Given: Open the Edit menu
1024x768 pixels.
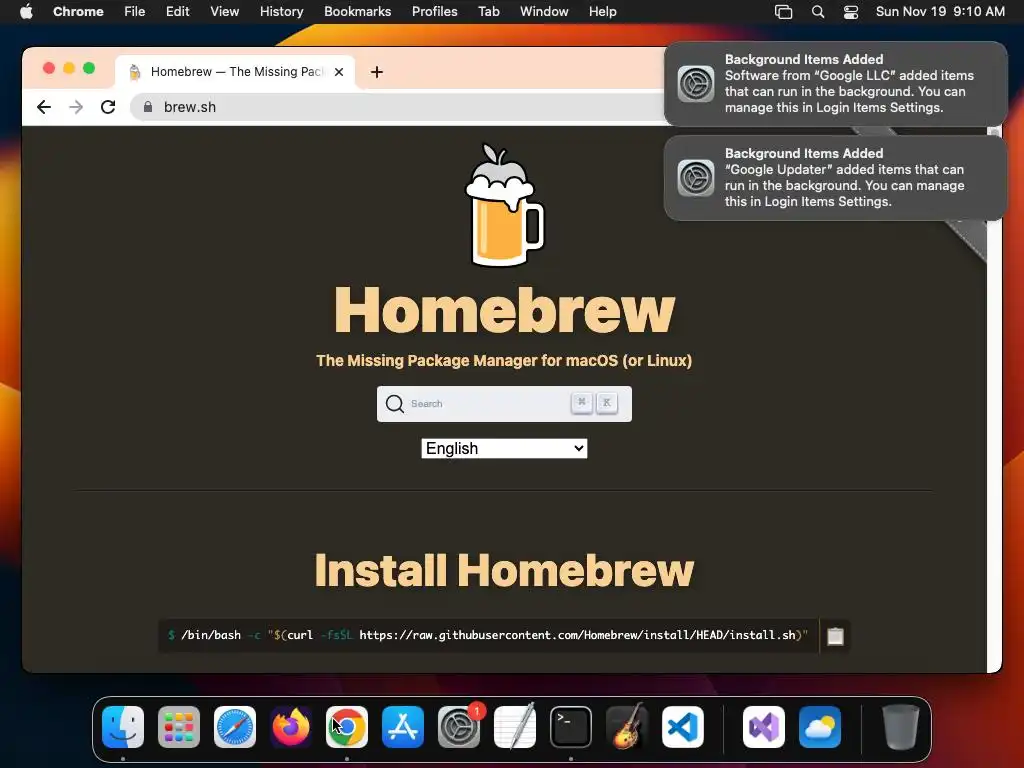Looking at the screenshot, I should (177, 11).
